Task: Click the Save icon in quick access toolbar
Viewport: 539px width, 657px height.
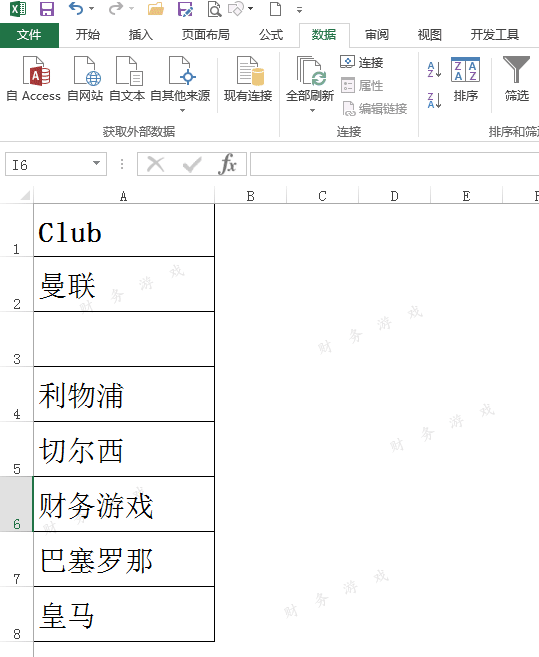Action: point(47,9)
